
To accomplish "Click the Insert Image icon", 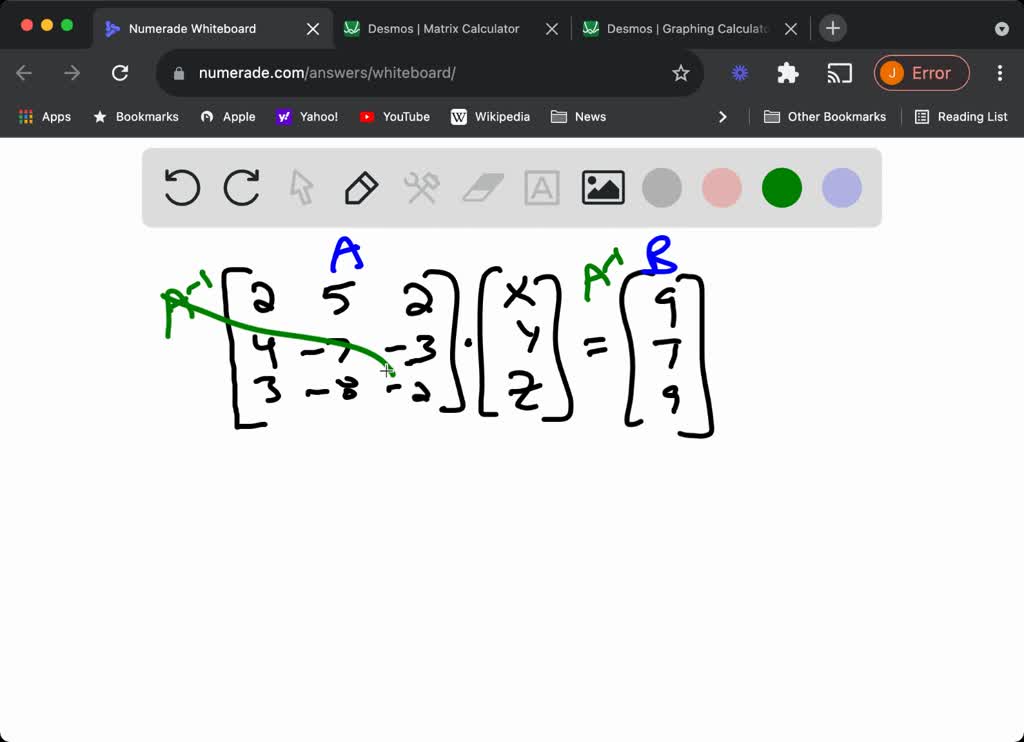I will tap(602, 187).
